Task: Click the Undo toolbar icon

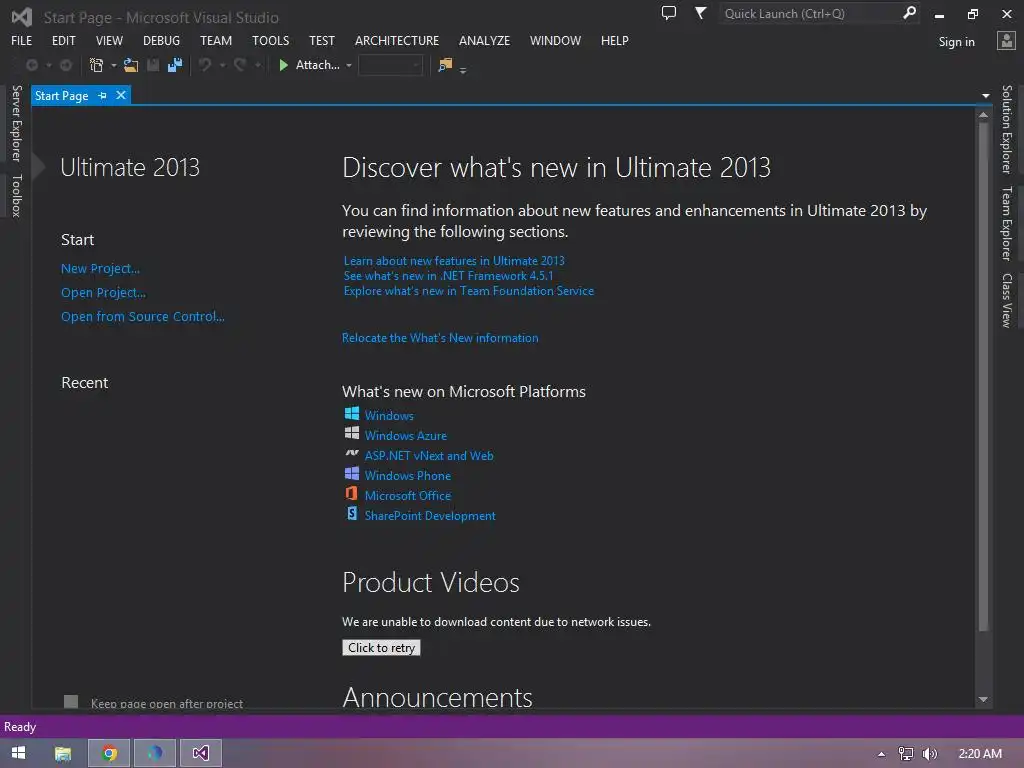Action: pos(205,65)
